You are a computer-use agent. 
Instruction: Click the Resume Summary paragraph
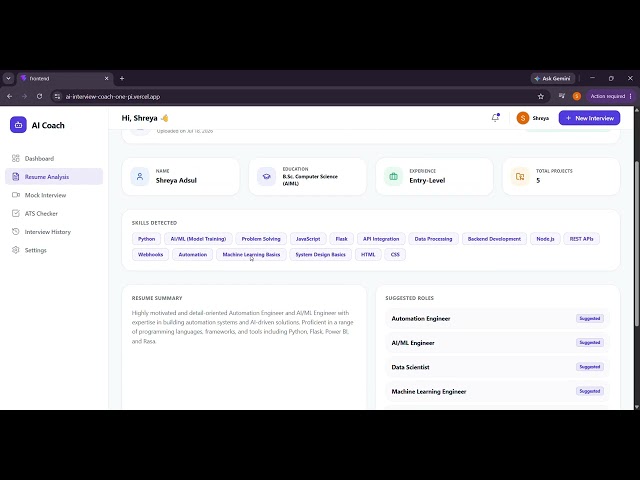click(x=242, y=327)
